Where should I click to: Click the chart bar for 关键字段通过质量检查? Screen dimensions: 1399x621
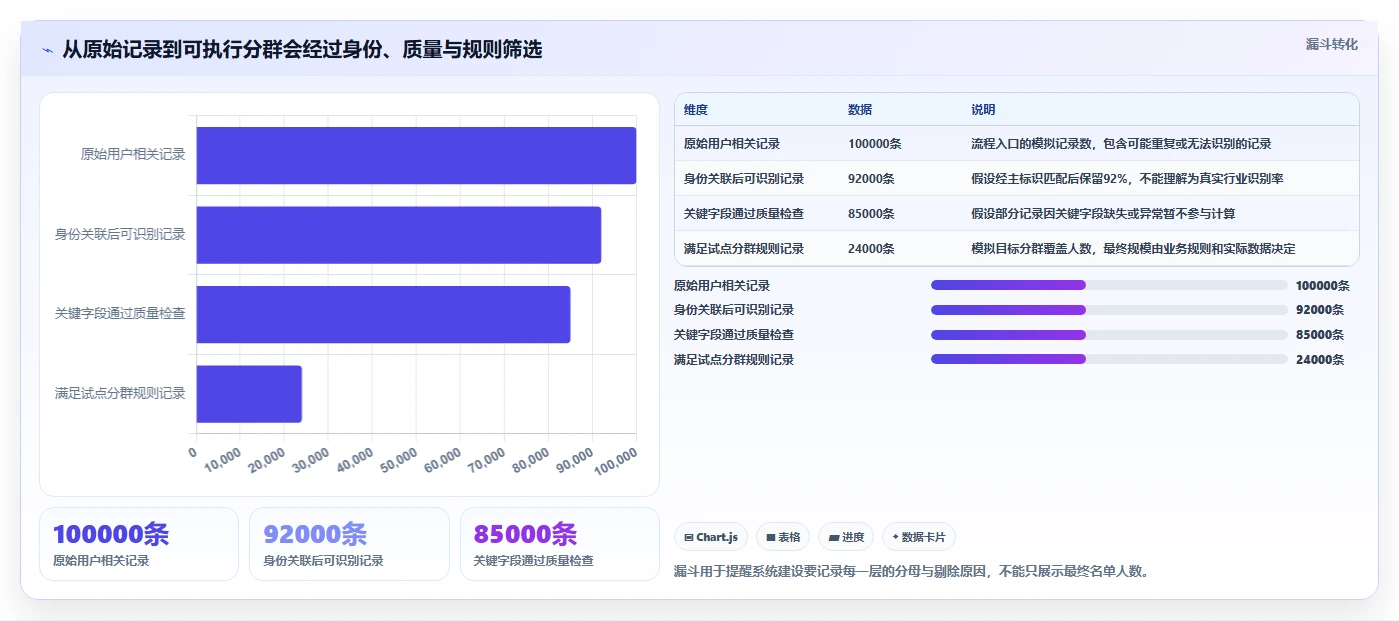(x=383, y=314)
